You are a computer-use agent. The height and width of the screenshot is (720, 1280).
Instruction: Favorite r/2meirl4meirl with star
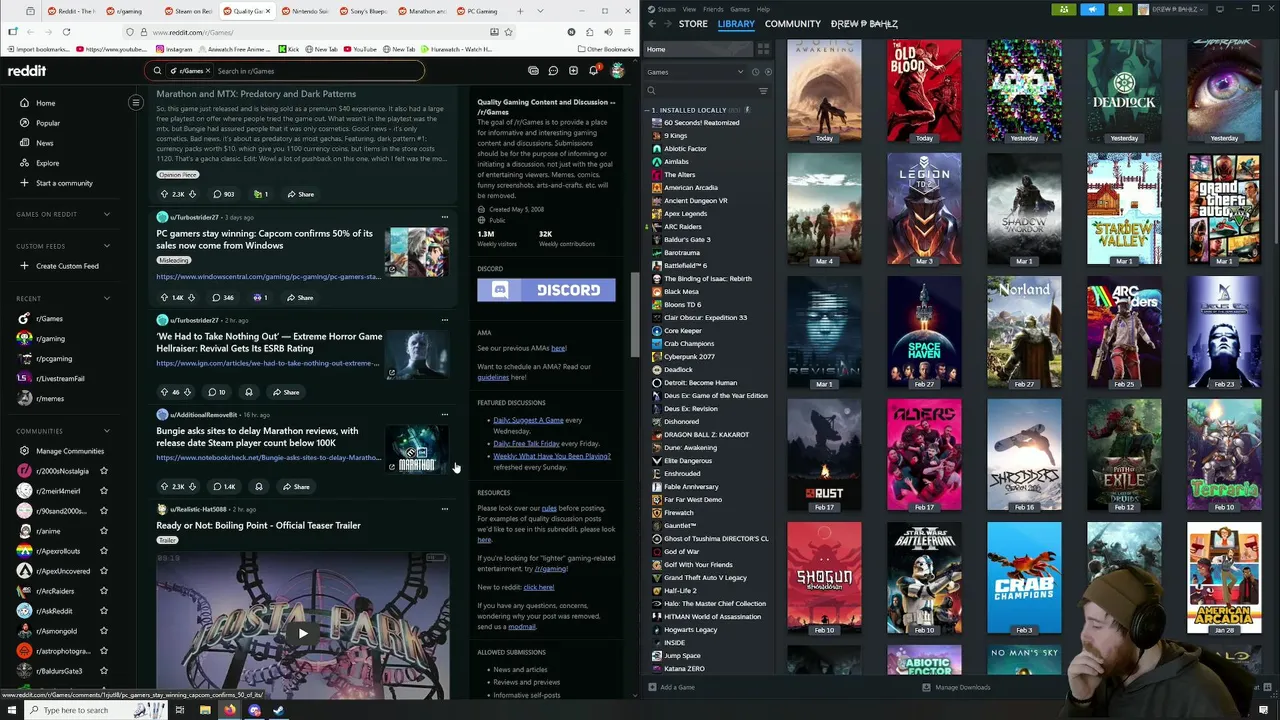click(x=103, y=491)
